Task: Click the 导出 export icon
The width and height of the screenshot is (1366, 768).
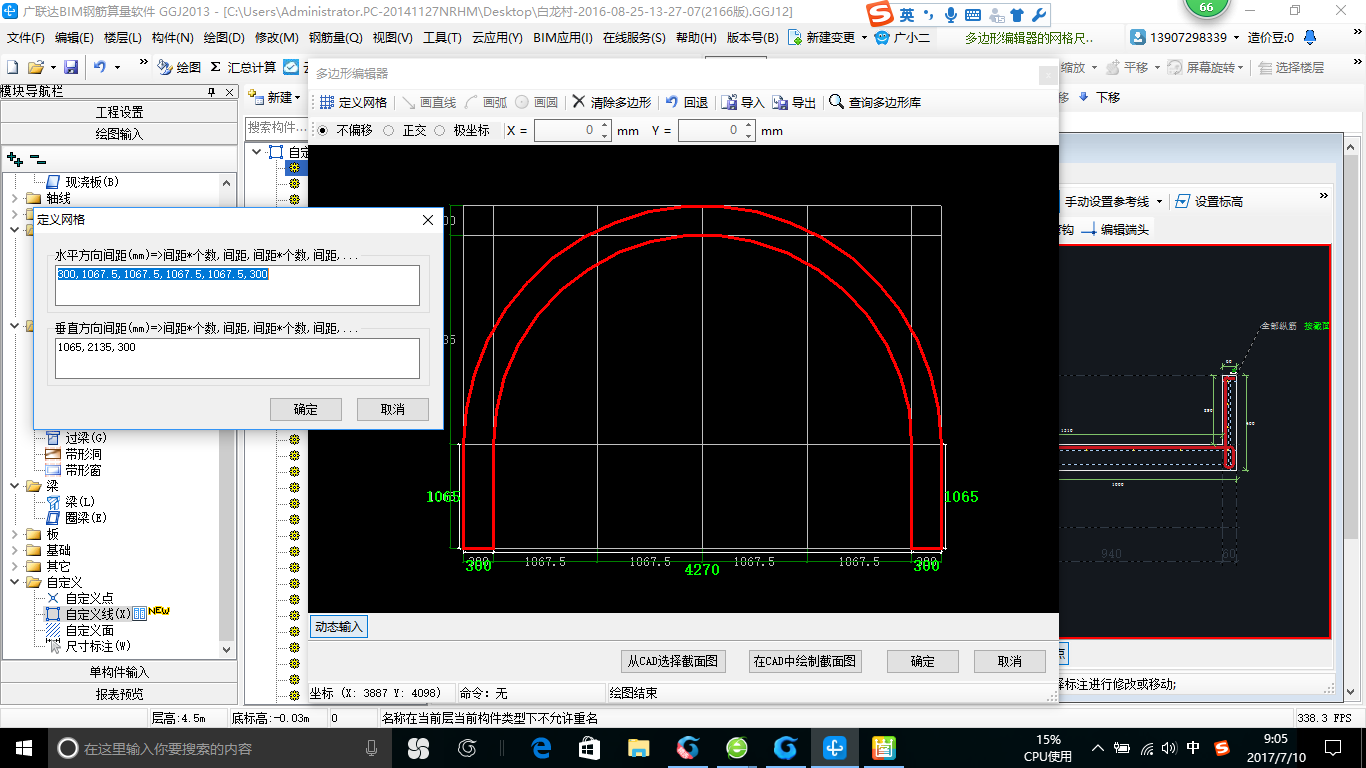Action: 780,102
